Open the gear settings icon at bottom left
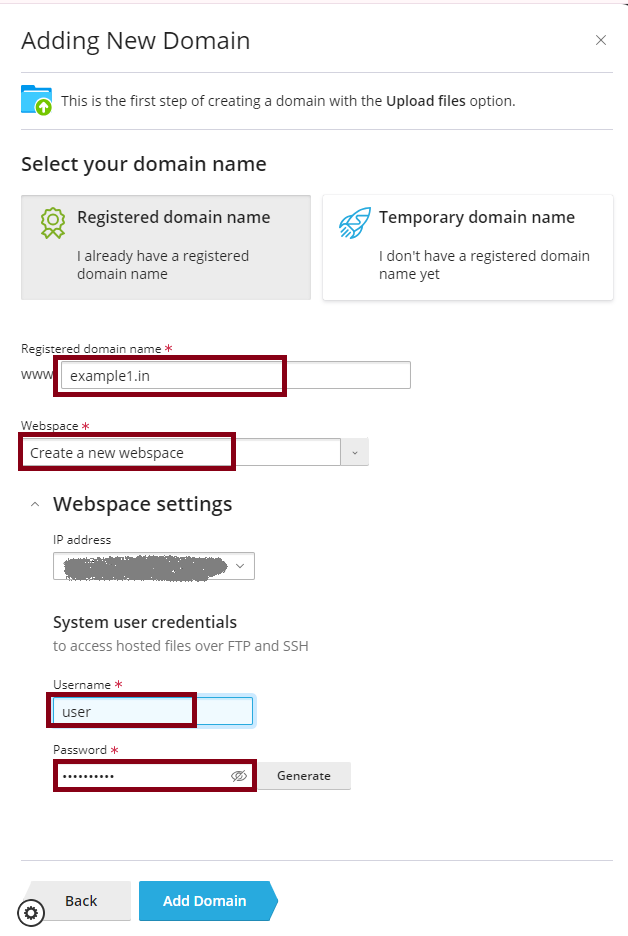Image resolution: width=628 pixels, height=936 pixels. (x=31, y=912)
